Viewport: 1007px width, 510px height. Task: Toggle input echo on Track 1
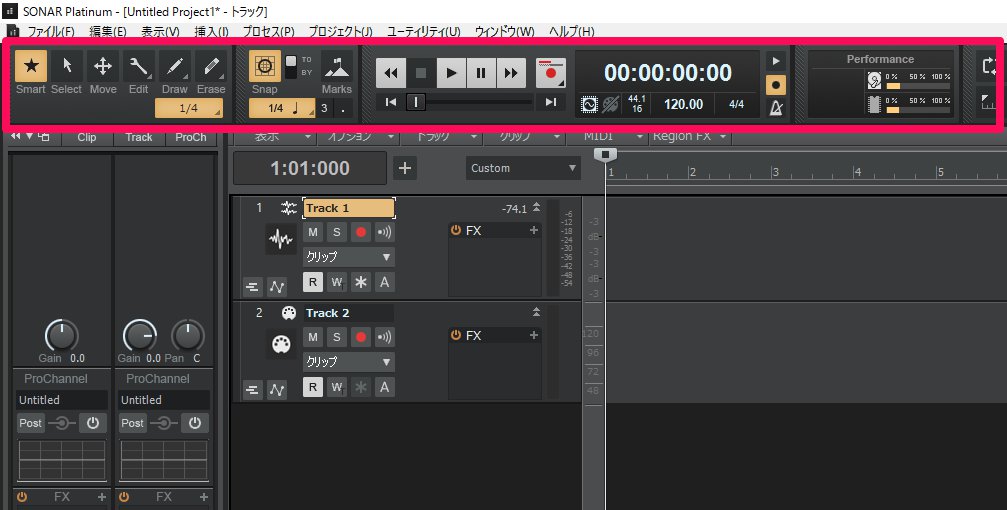385,232
